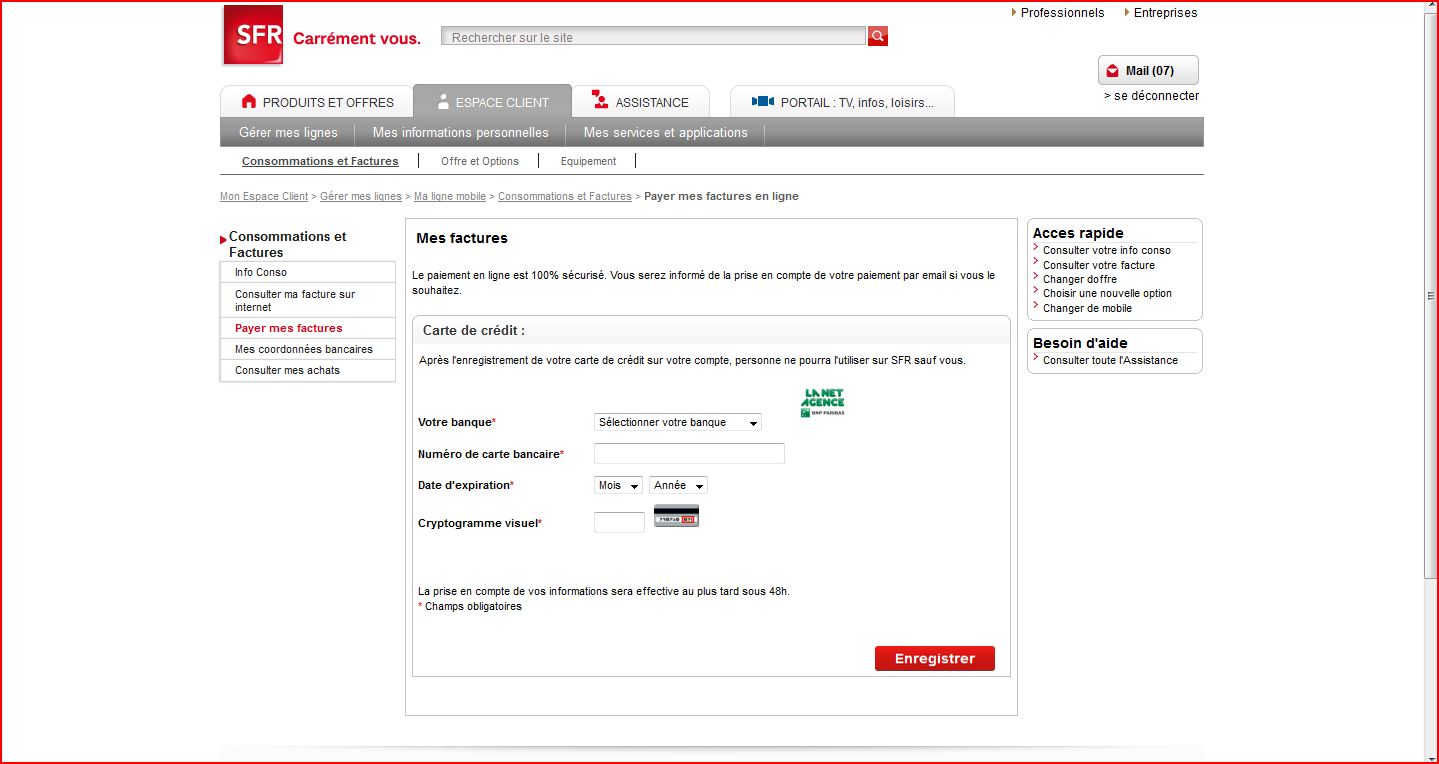
Task: Select Mes informations personnelles menu
Action: click(460, 132)
